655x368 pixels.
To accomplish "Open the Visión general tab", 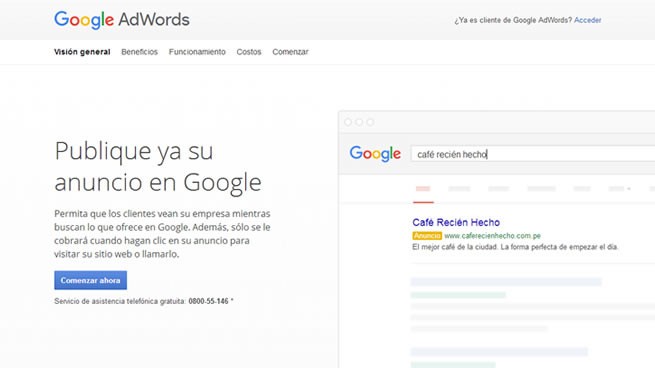I will tap(82, 52).
